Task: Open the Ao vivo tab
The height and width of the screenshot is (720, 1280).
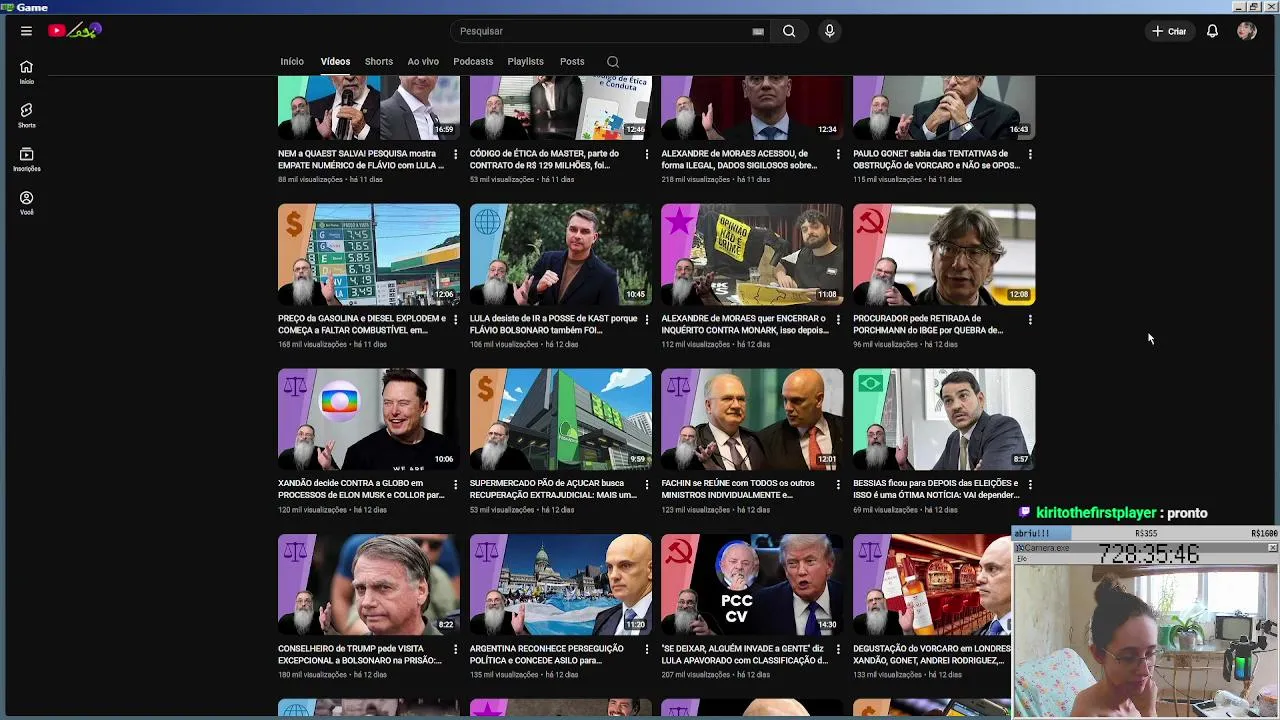Action: 423,61
